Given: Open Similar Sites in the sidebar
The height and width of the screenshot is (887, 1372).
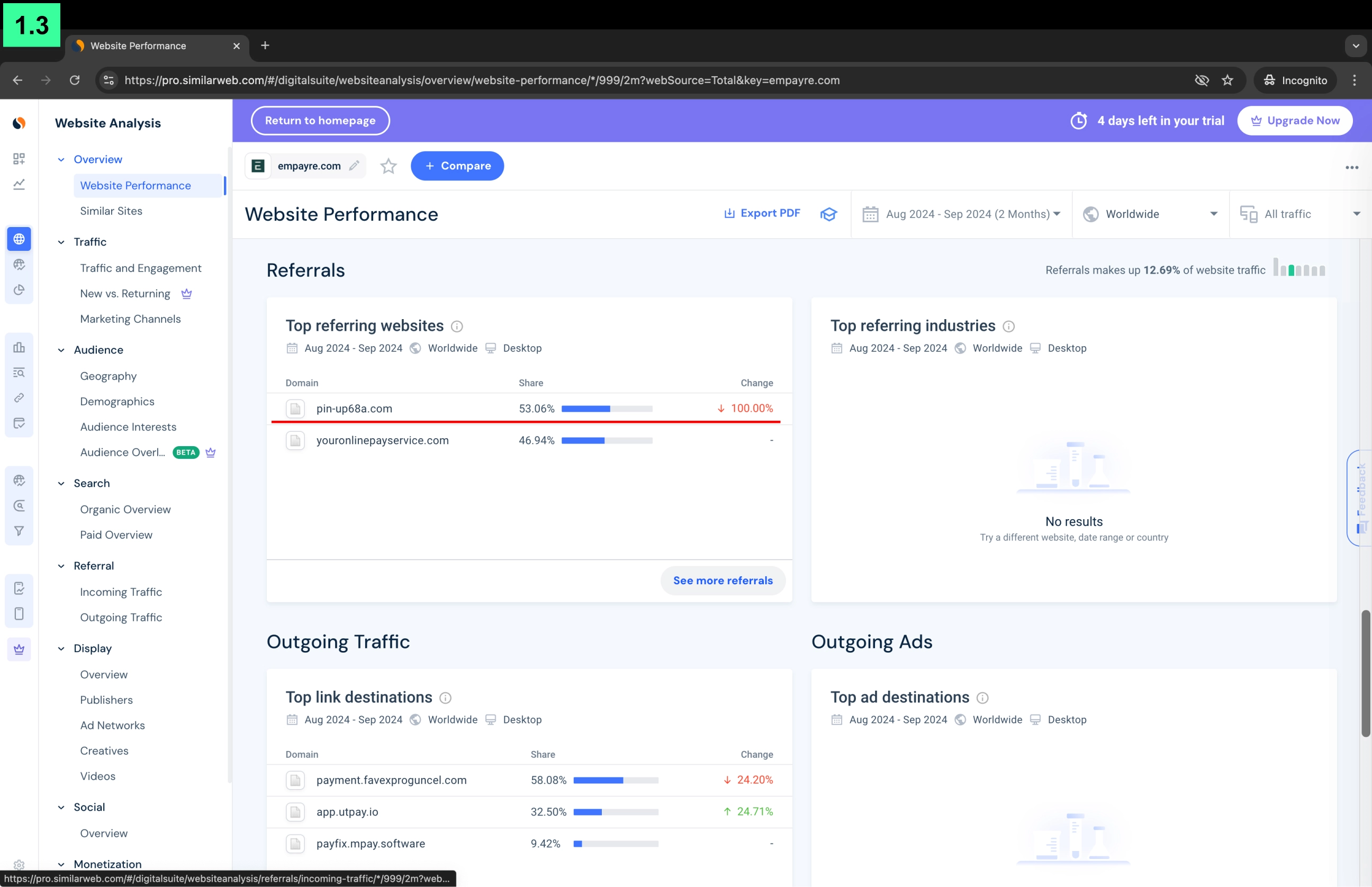Looking at the screenshot, I should point(111,211).
